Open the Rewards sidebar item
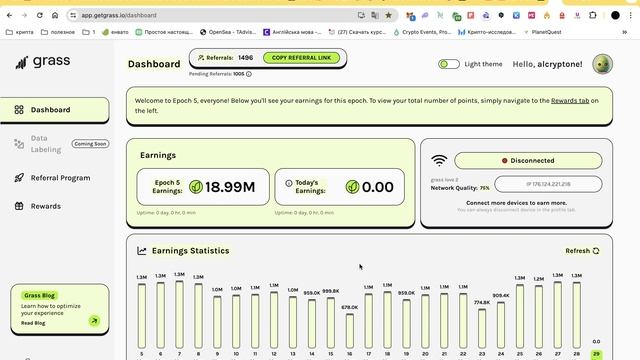640x360 pixels. (x=38, y=206)
